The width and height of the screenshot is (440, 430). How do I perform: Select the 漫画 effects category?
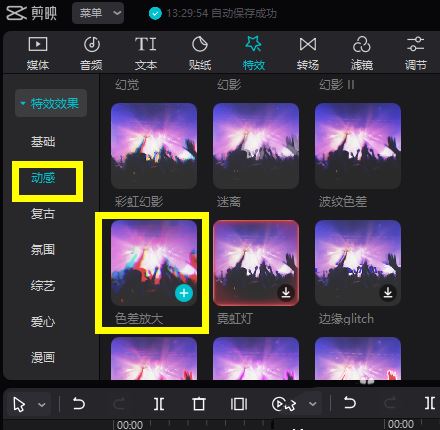(x=43, y=358)
